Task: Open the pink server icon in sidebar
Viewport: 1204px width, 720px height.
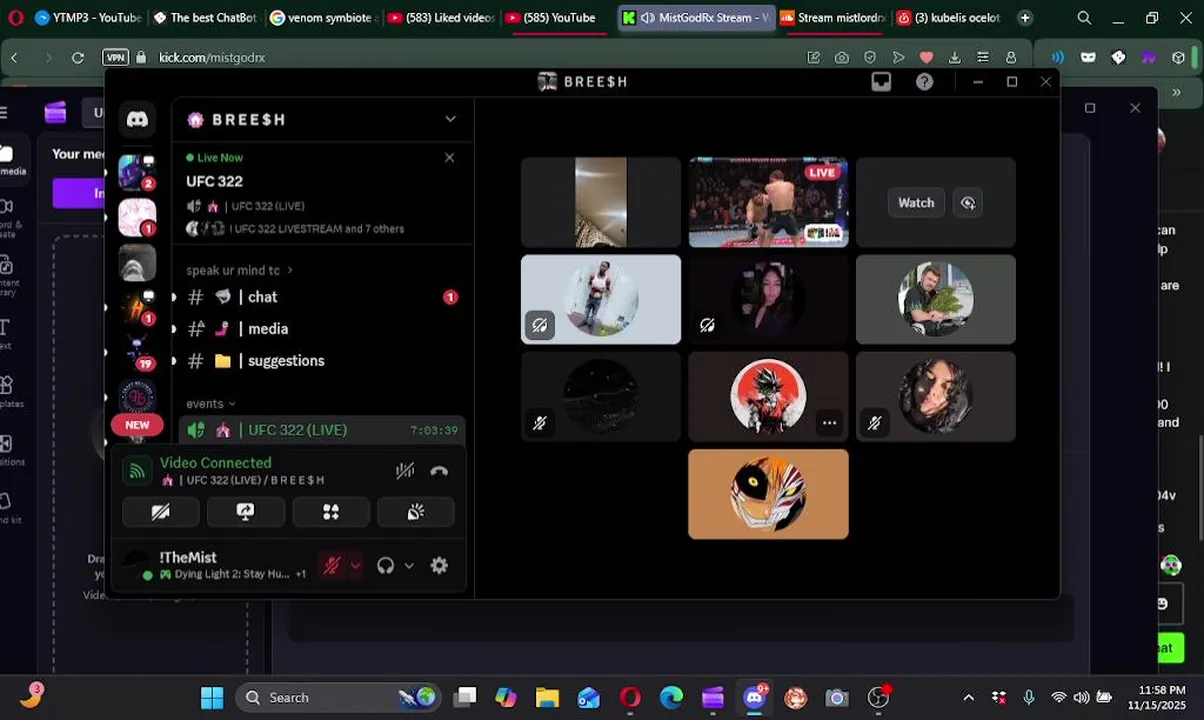Action: point(137,217)
